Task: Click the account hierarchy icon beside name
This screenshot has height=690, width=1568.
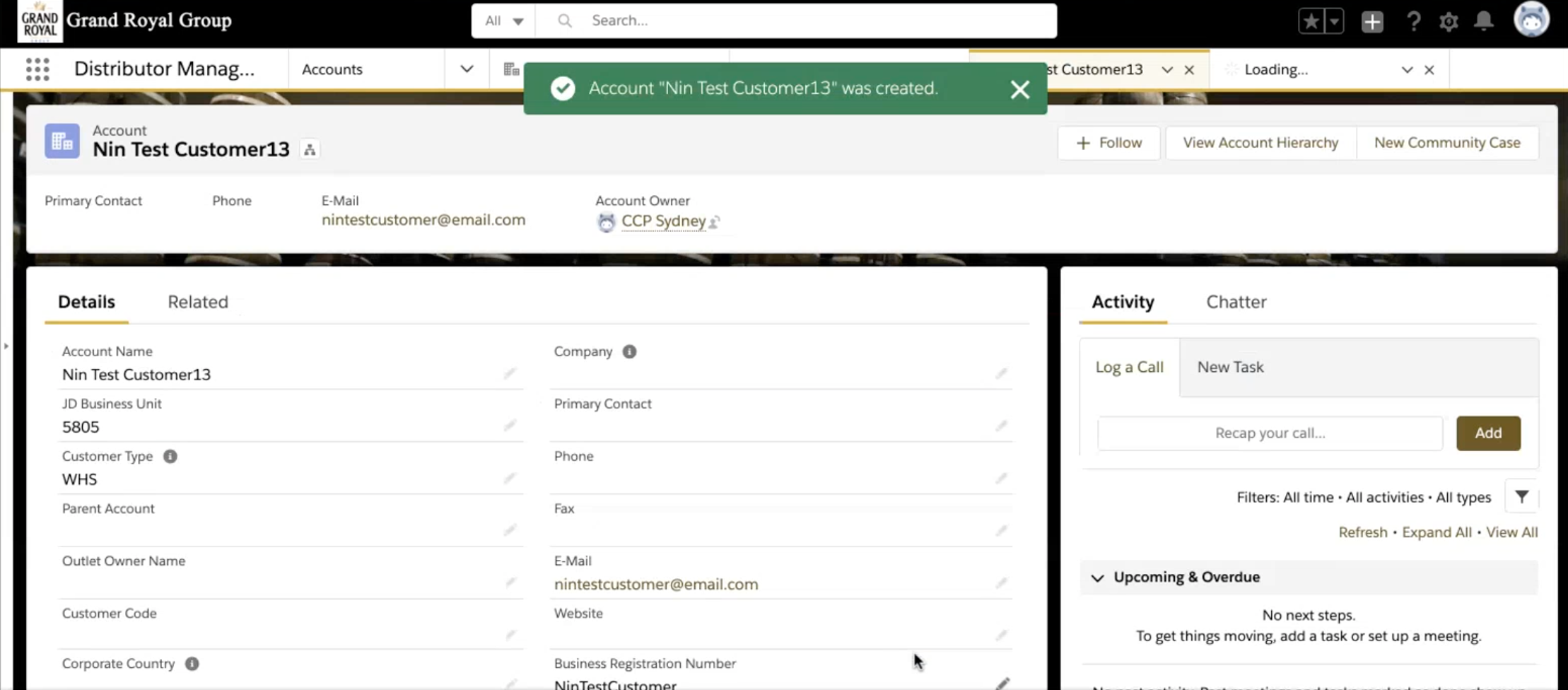Action: click(310, 150)
